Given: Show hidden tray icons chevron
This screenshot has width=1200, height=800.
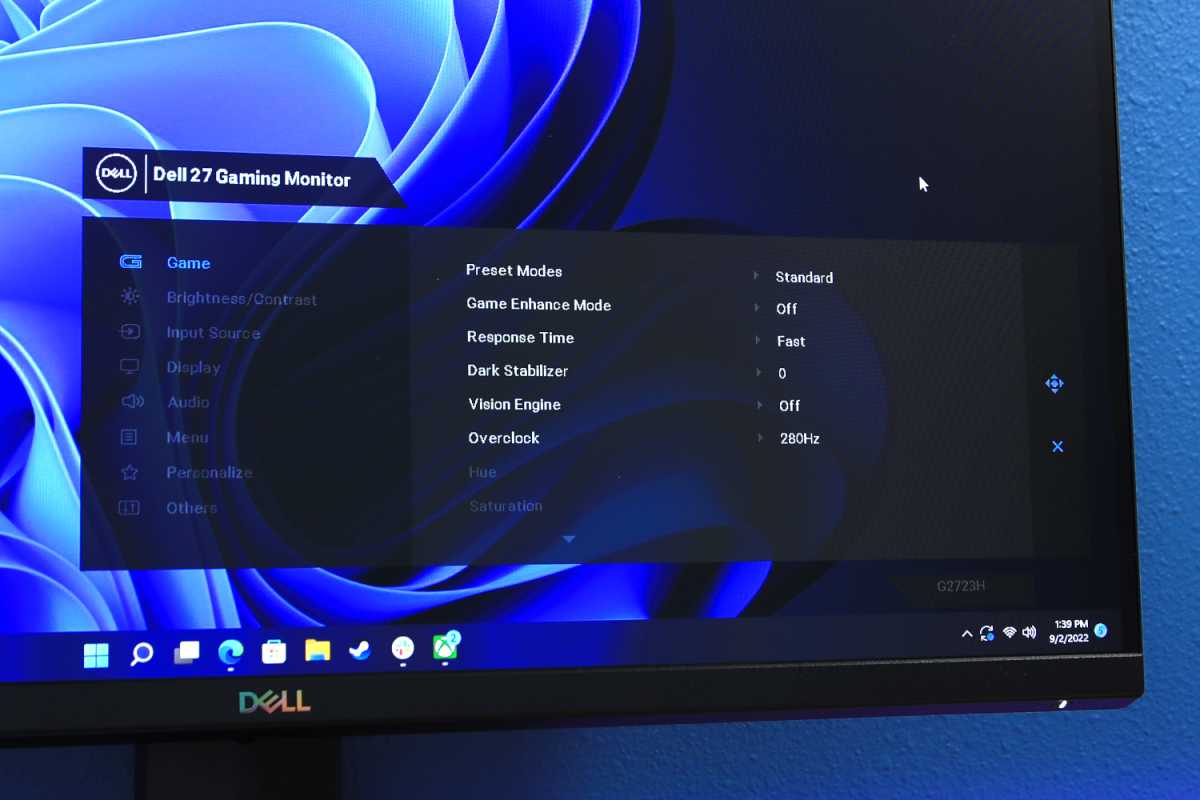Looking at the screenshot, I should (x=967, y=634).
